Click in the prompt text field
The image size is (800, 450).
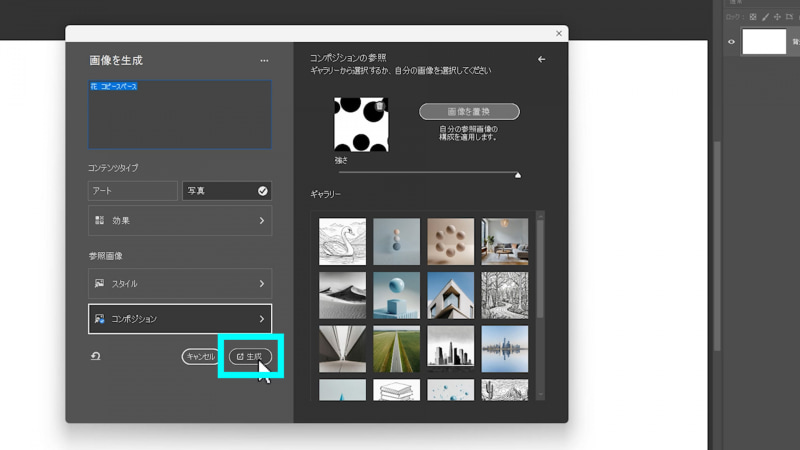click(180, 114)
